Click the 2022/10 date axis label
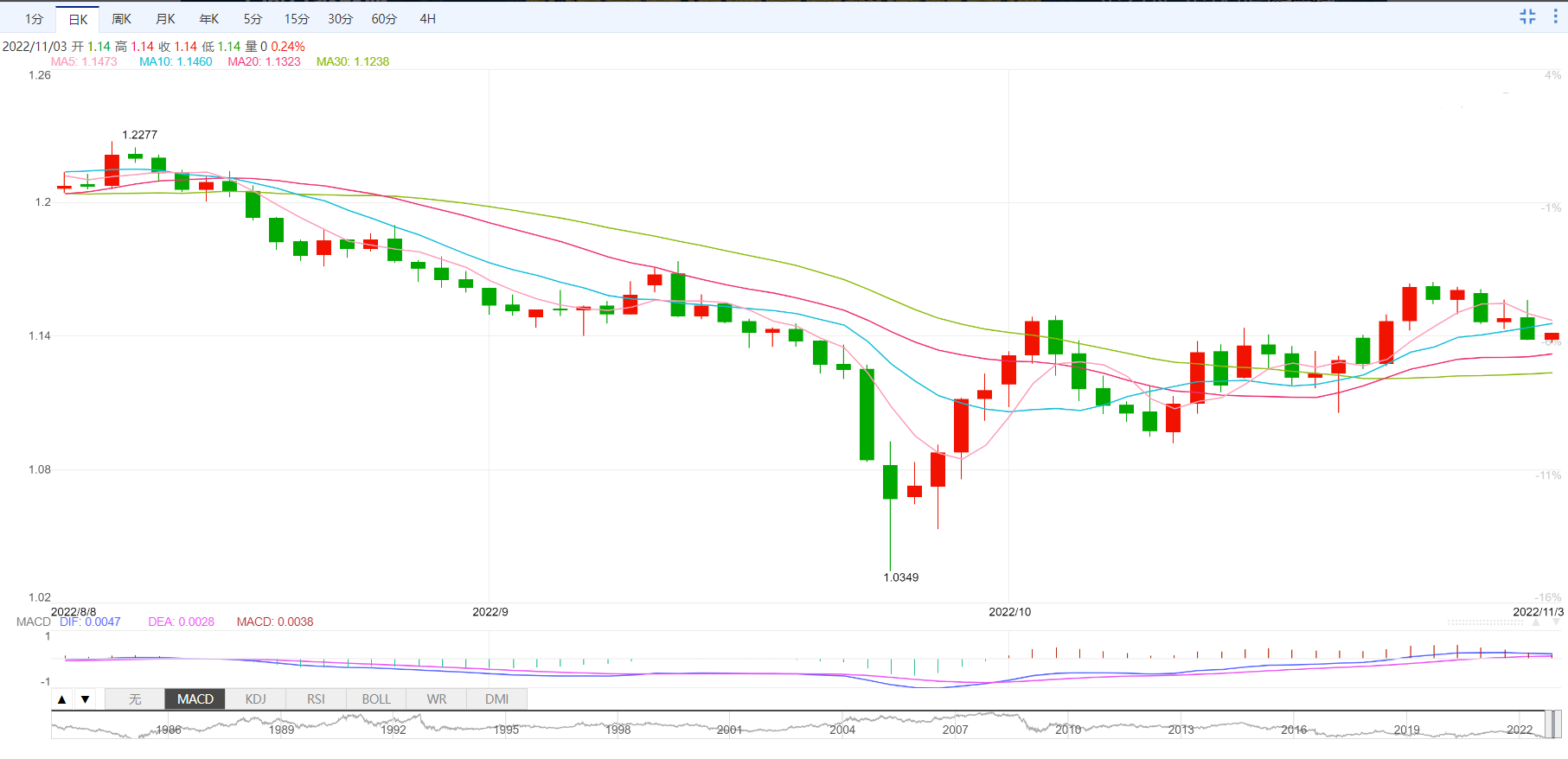 [x=1009, y=612]
